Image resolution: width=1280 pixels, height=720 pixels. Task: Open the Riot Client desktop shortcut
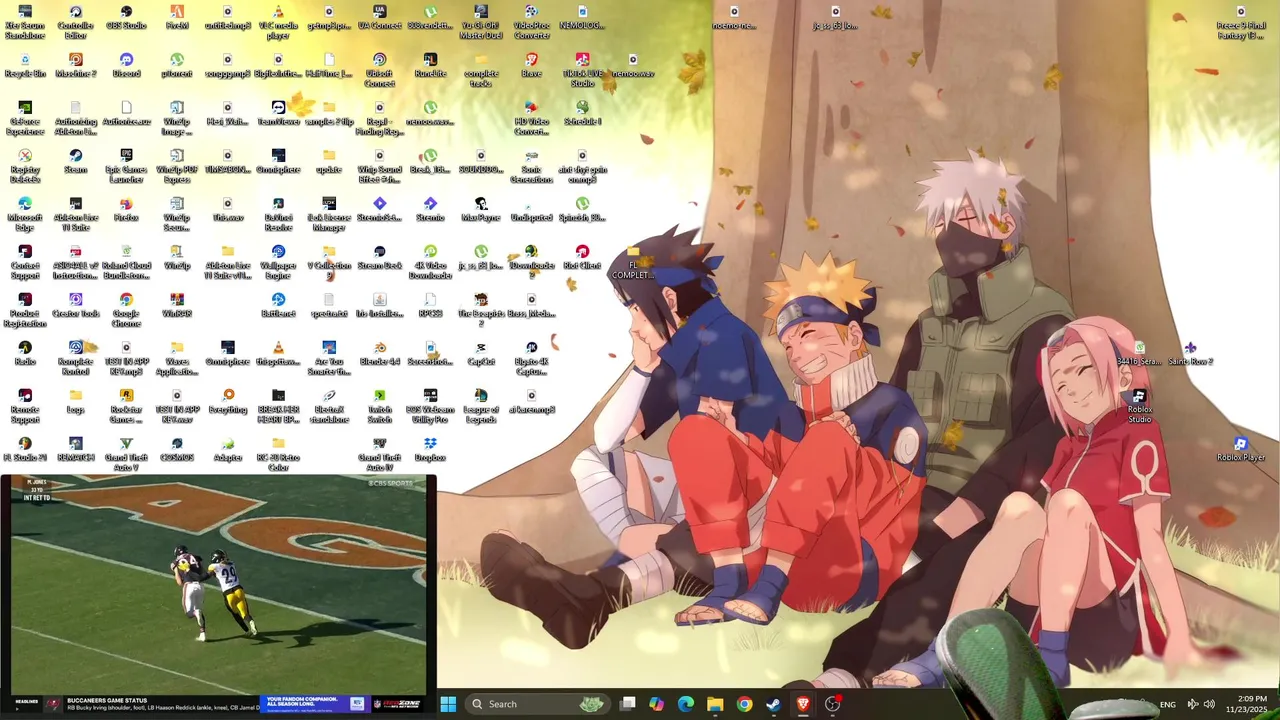pos(582,258)
